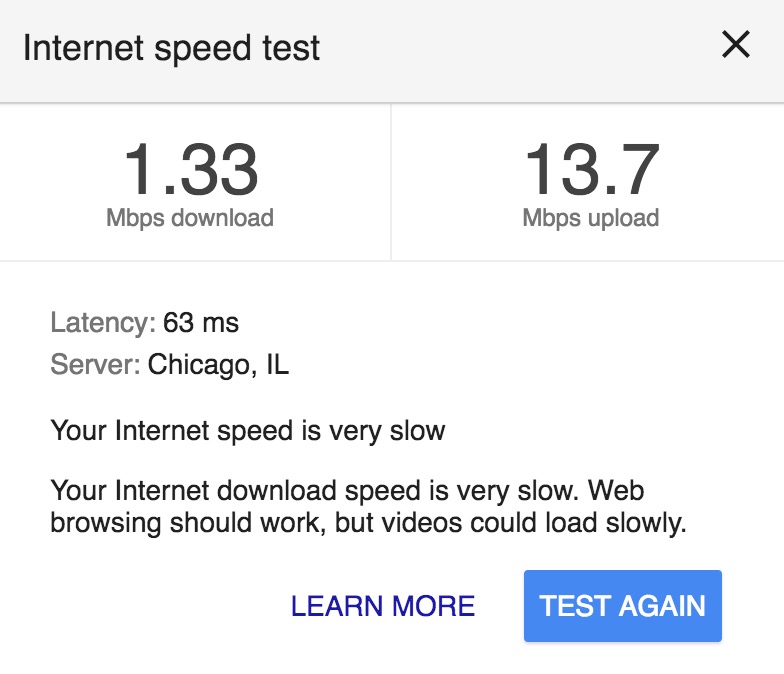Image resolution: width=784 pixels, height=674 pixels.
Task: Open the LEARN MORE link
Action: tap(383, 606)
